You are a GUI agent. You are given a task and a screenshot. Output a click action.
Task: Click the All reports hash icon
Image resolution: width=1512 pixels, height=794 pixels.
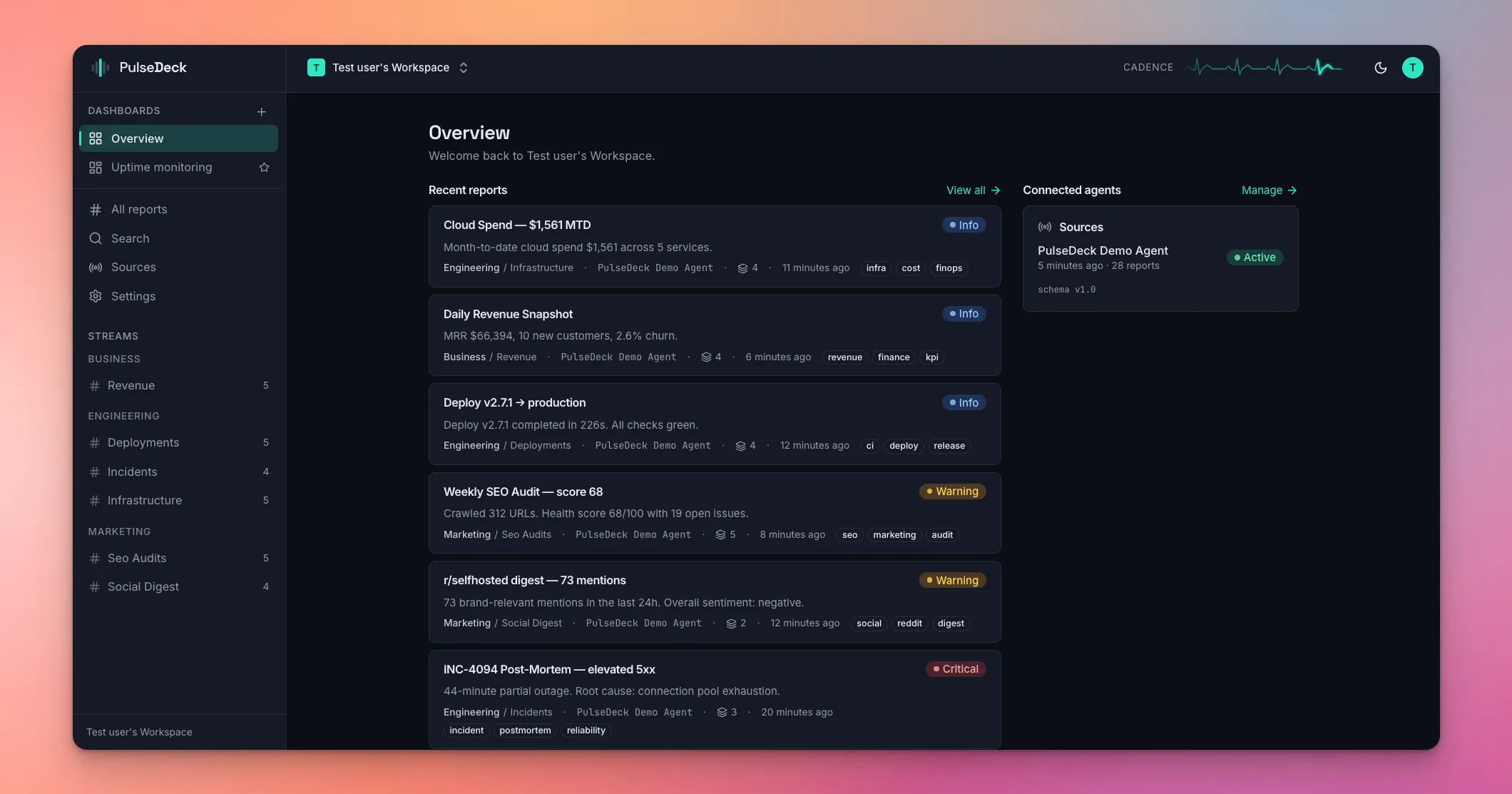96,209
